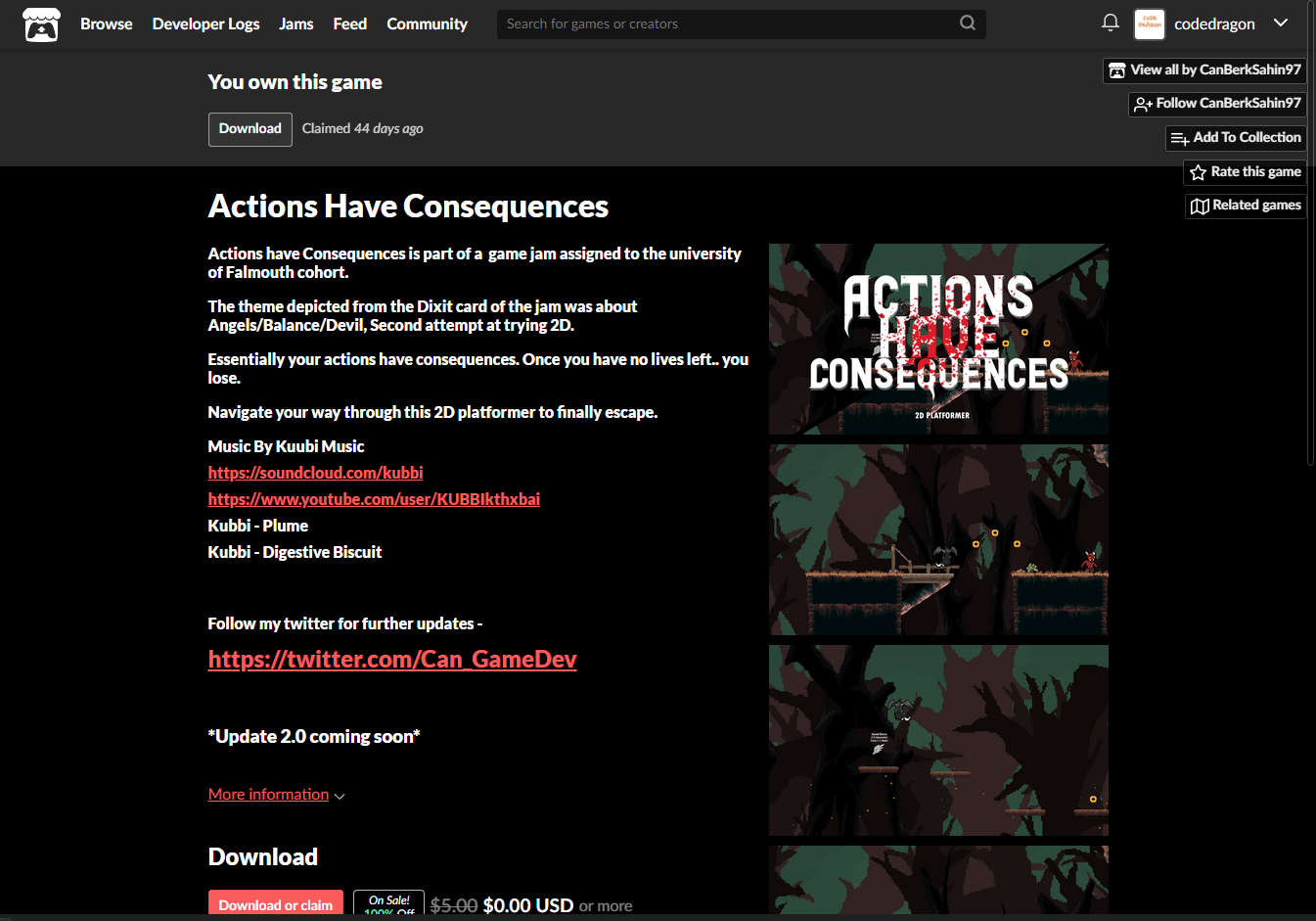Click 'Kubbi - Plume' text
The width and height of the screenshot is (1316, 921).
pos(258,526)
